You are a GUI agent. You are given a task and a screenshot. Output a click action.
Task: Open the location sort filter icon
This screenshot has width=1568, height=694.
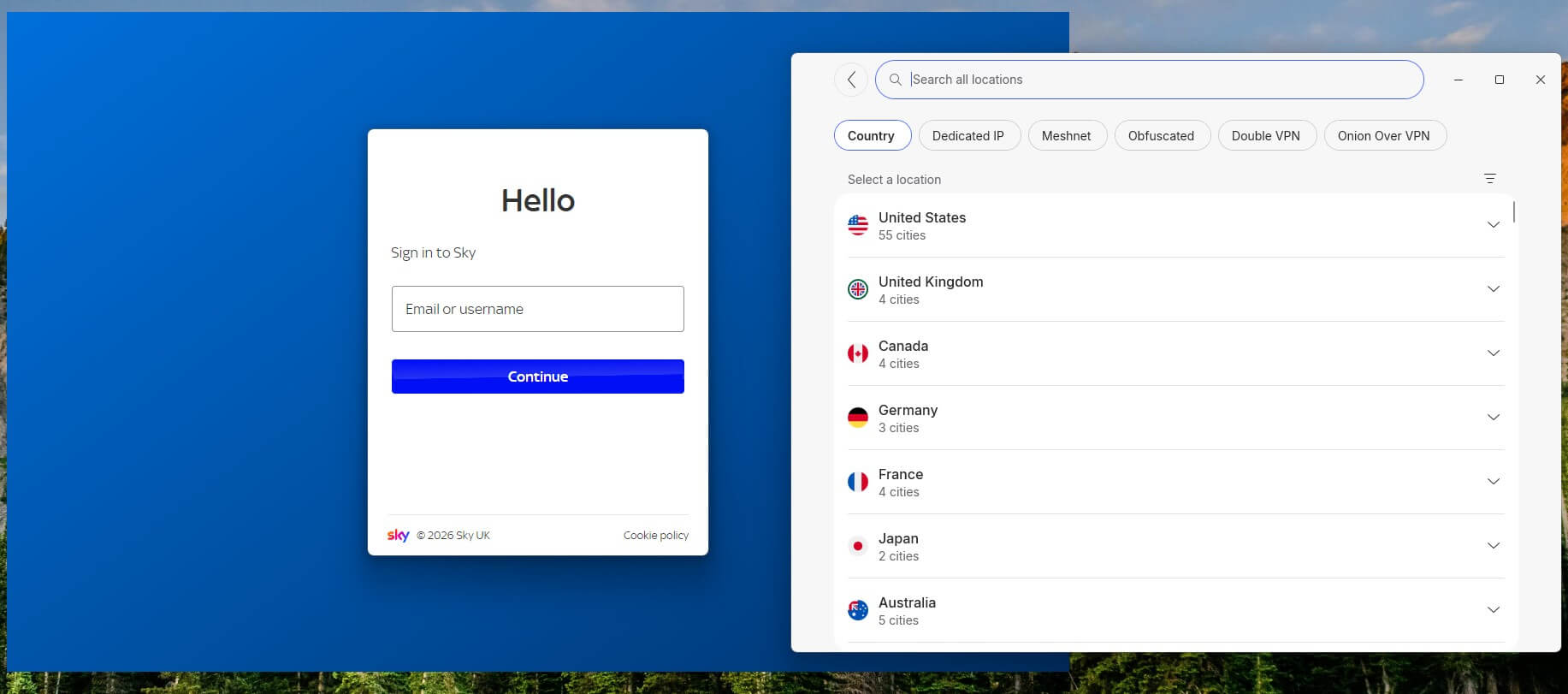[1489, 179]
